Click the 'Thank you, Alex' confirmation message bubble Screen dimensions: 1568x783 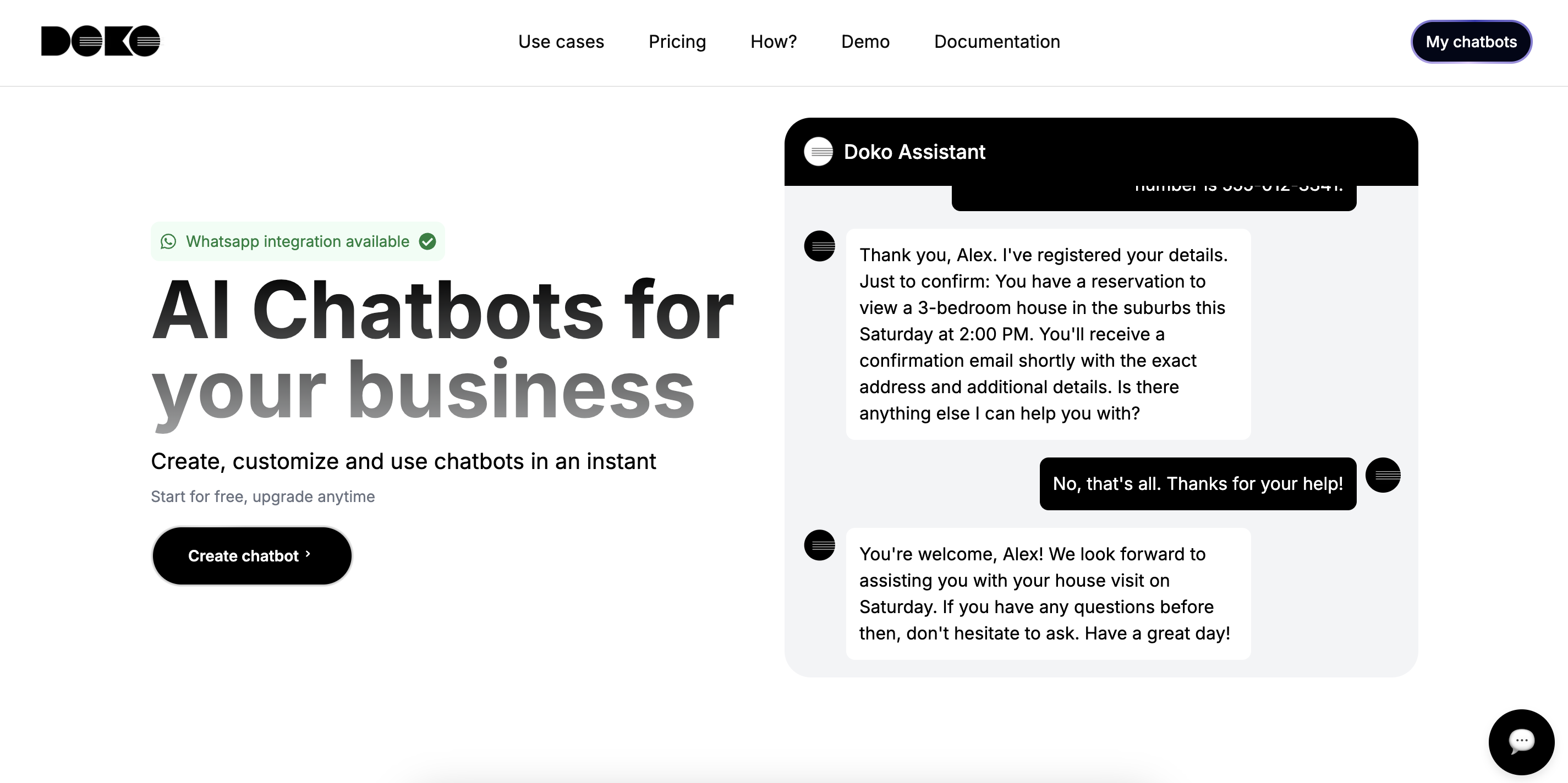(1048, 334)
